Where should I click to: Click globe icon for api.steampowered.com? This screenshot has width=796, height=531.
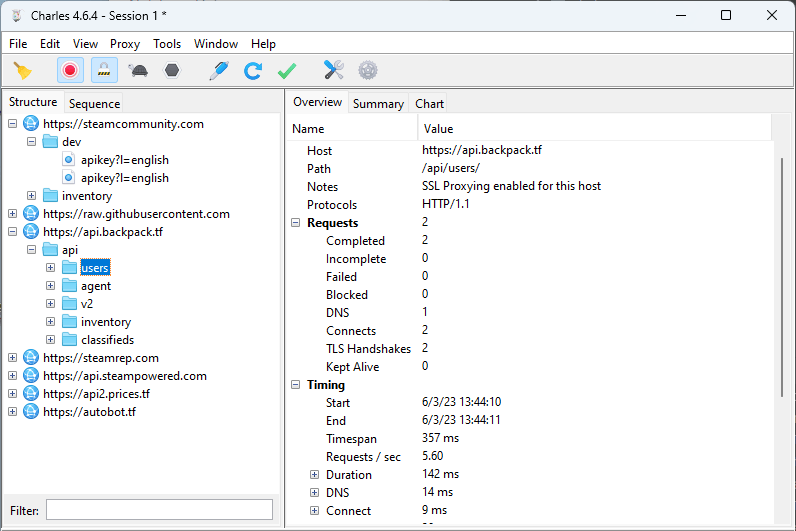(x=31, y=375)
